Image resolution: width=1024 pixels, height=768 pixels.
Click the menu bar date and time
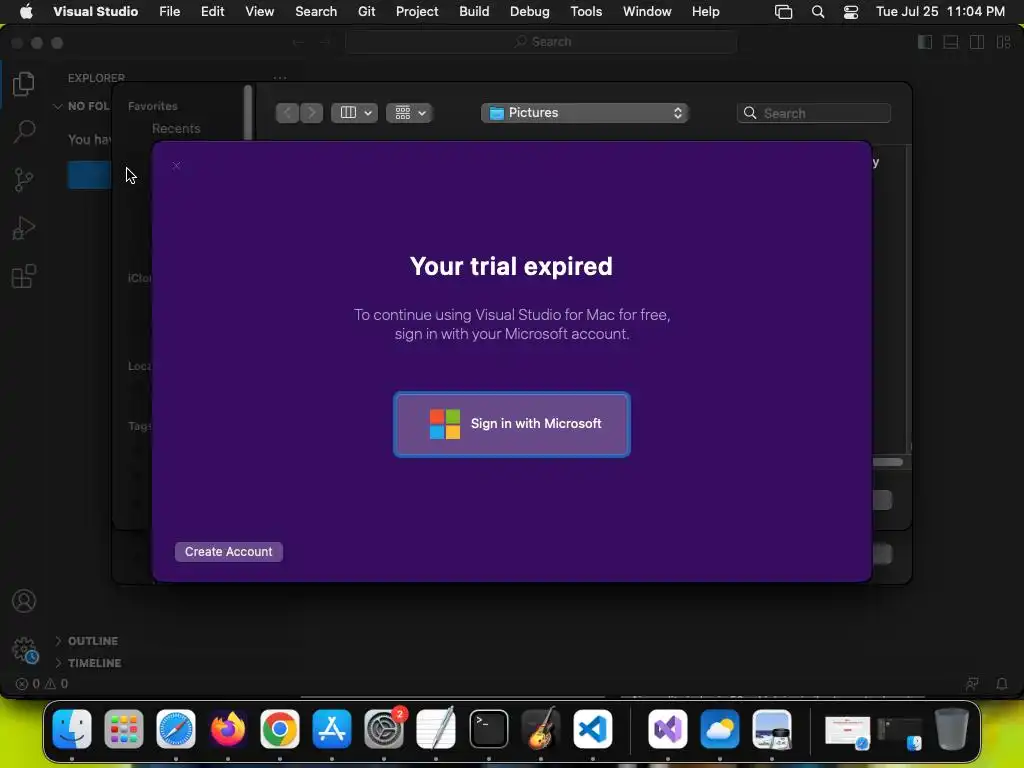click(x=940, y=12)
